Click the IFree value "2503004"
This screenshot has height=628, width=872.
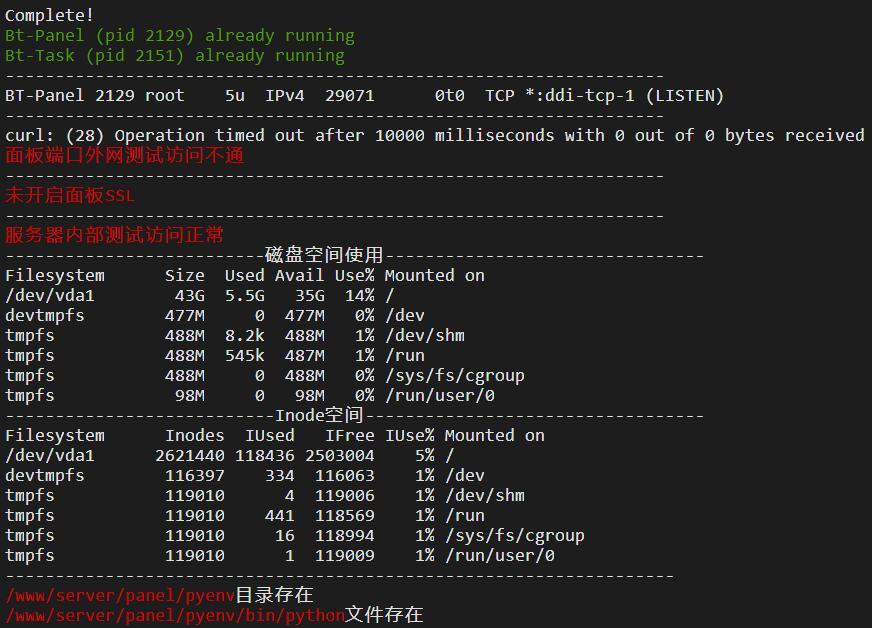tap(340, 456)
